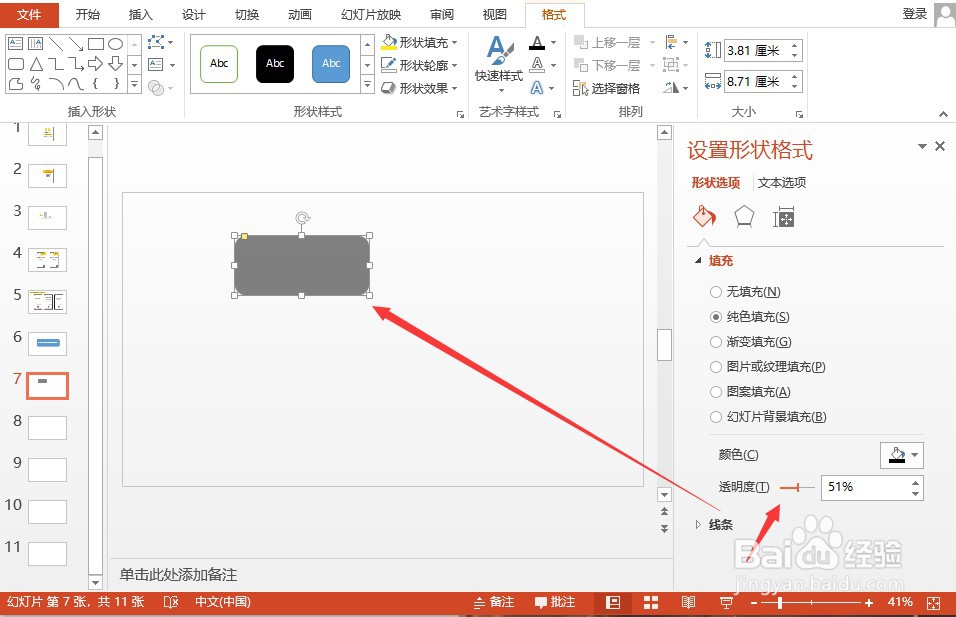Fit slide to current window icon
Image resolution: width=956 pixels, height=617 pixels.
coord(933,602)
